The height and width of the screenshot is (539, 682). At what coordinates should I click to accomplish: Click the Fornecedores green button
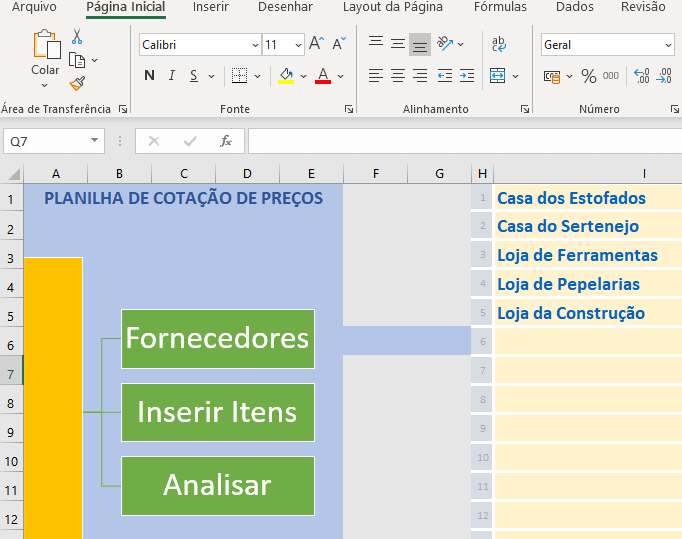[218, 339]
